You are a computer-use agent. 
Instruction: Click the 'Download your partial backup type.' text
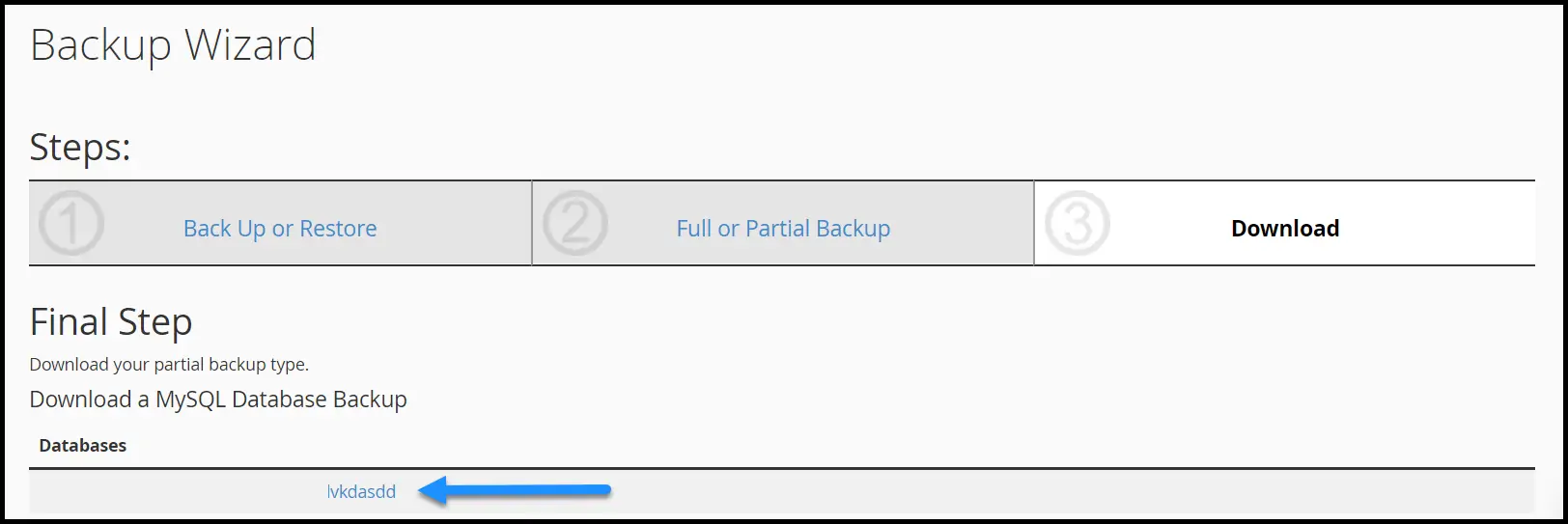point(169,365)
